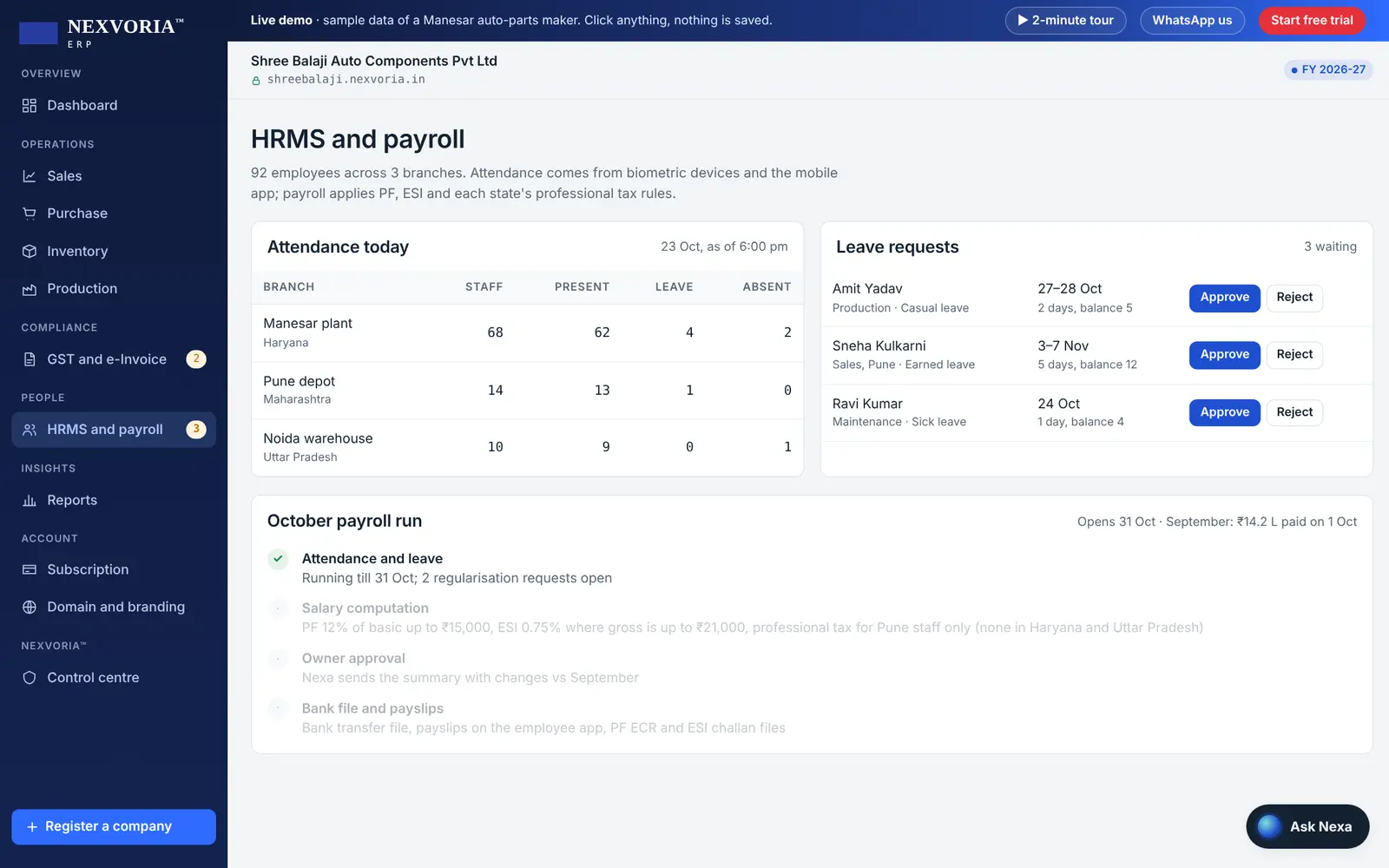
Task: Navigate to Inventory
Action: 114,252
